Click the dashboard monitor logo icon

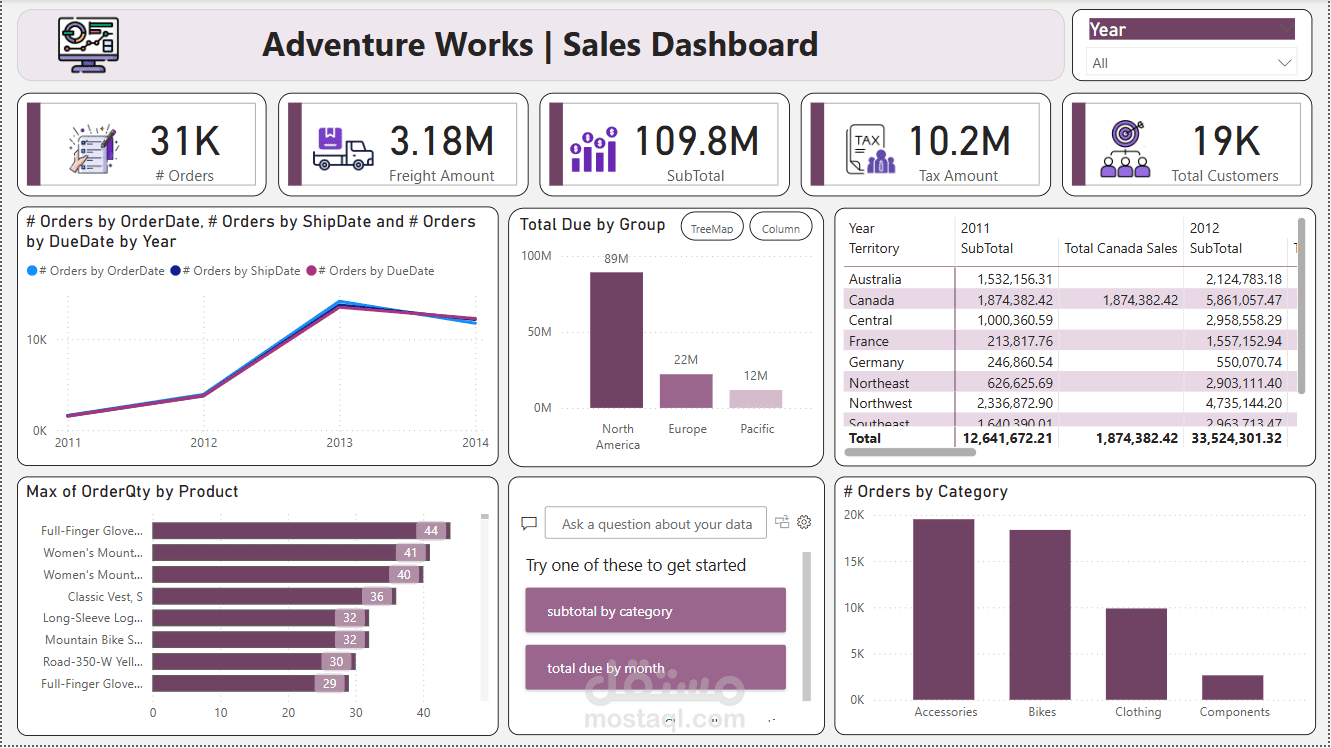pos(89,45)
